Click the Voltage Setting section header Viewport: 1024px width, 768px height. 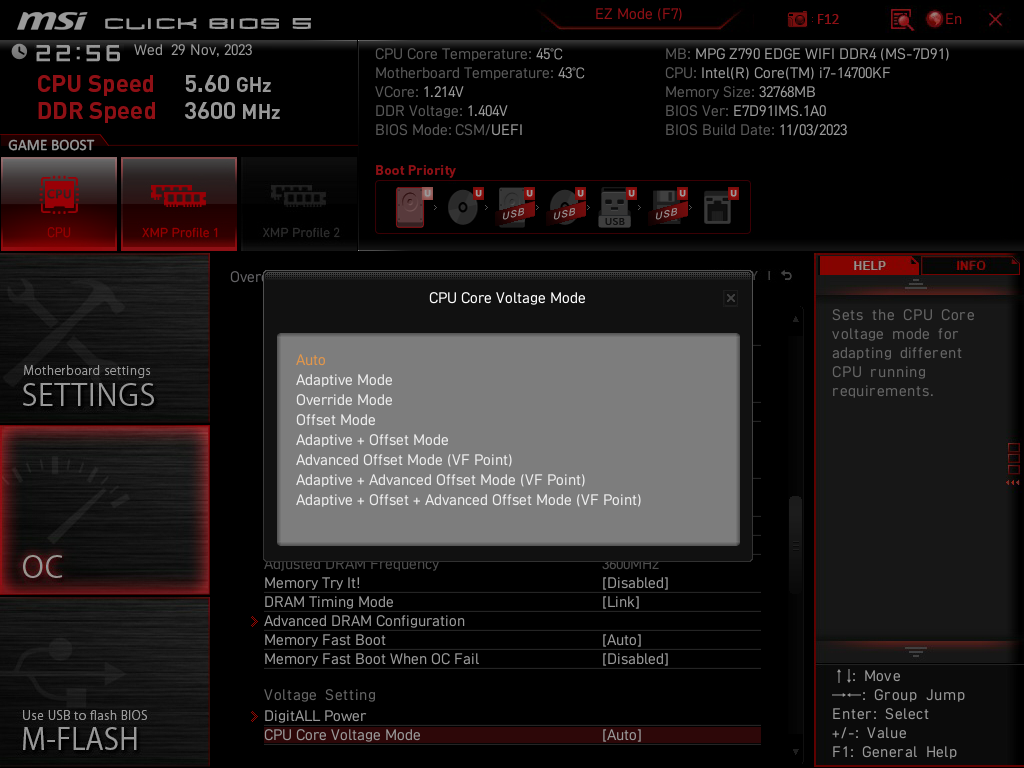tap(320, 695)
